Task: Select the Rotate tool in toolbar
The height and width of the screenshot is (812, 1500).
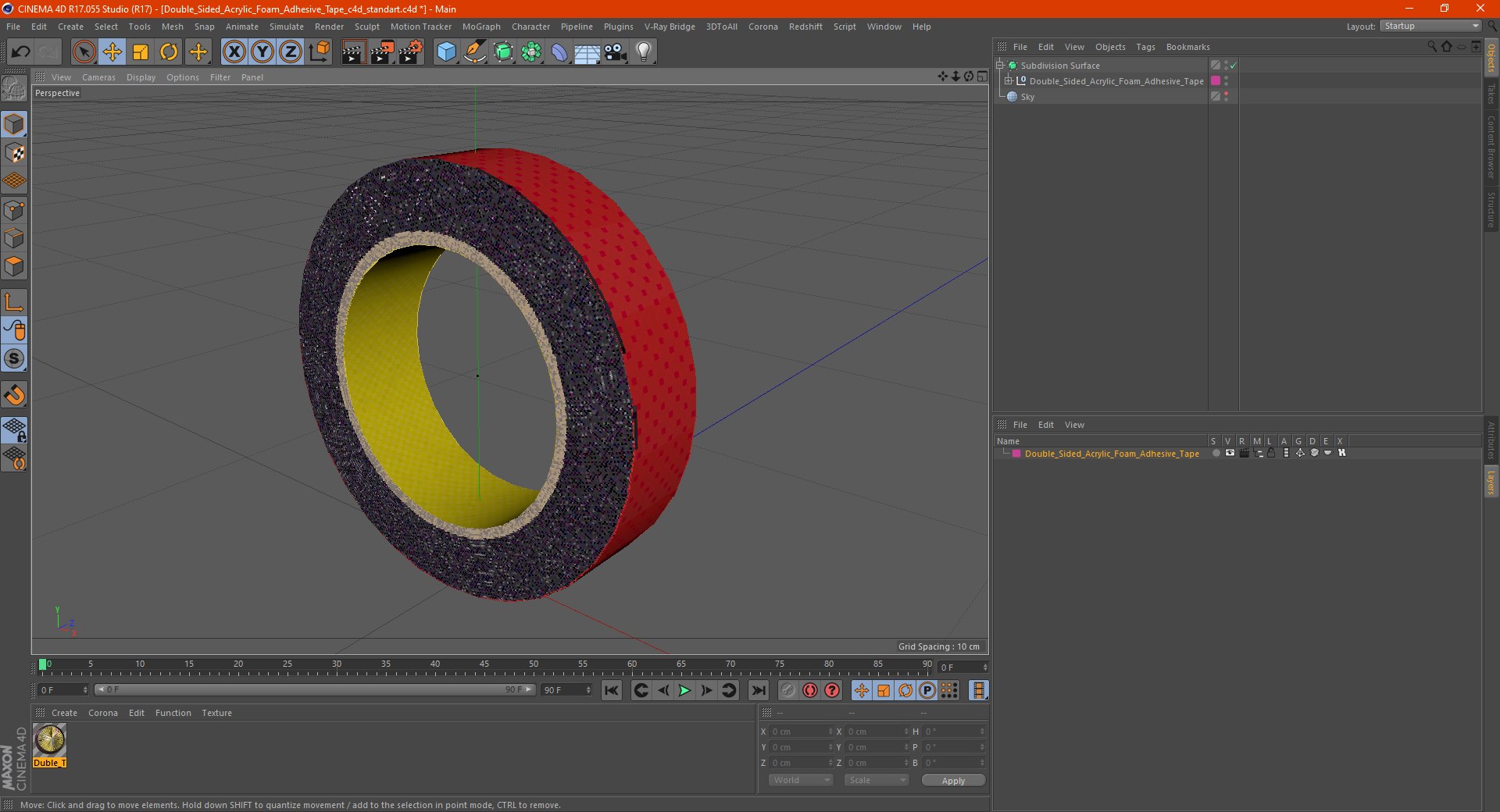Action: tap(169, 52)
